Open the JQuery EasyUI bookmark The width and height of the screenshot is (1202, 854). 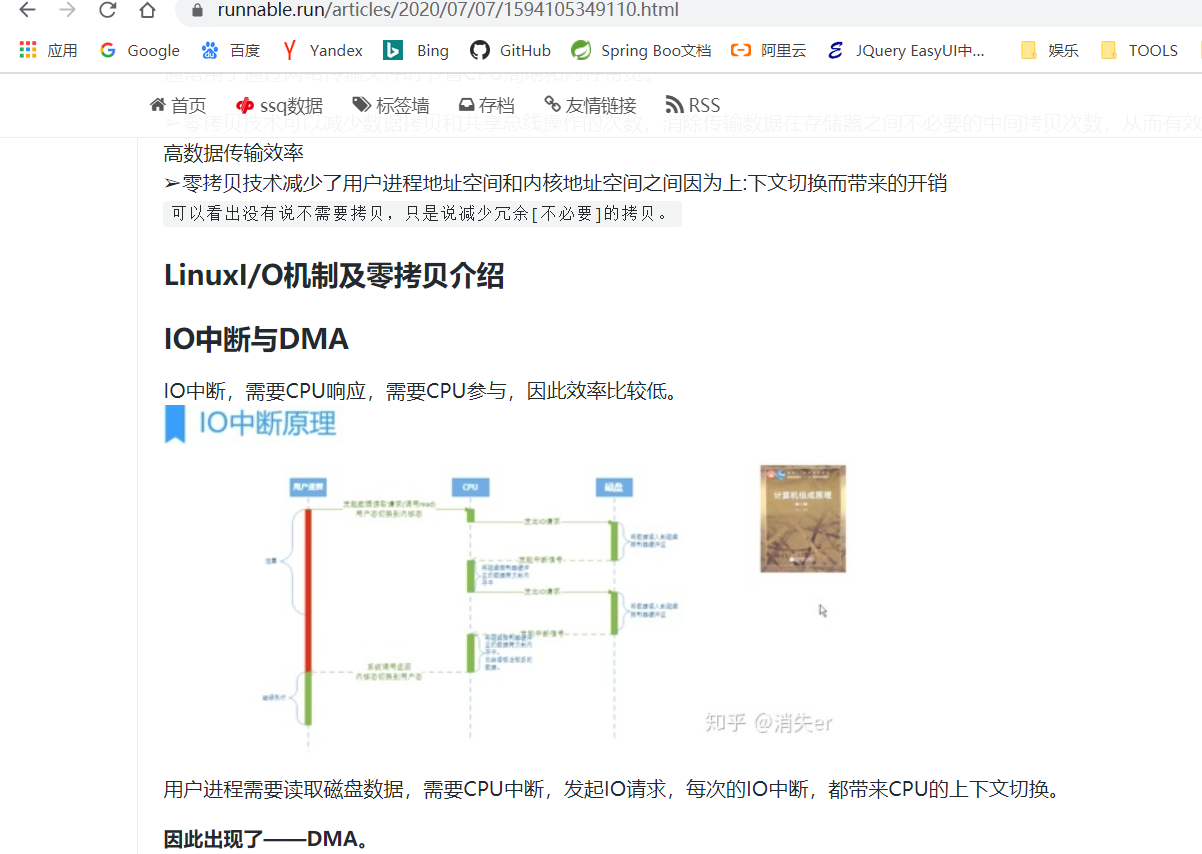click(906, 50)
